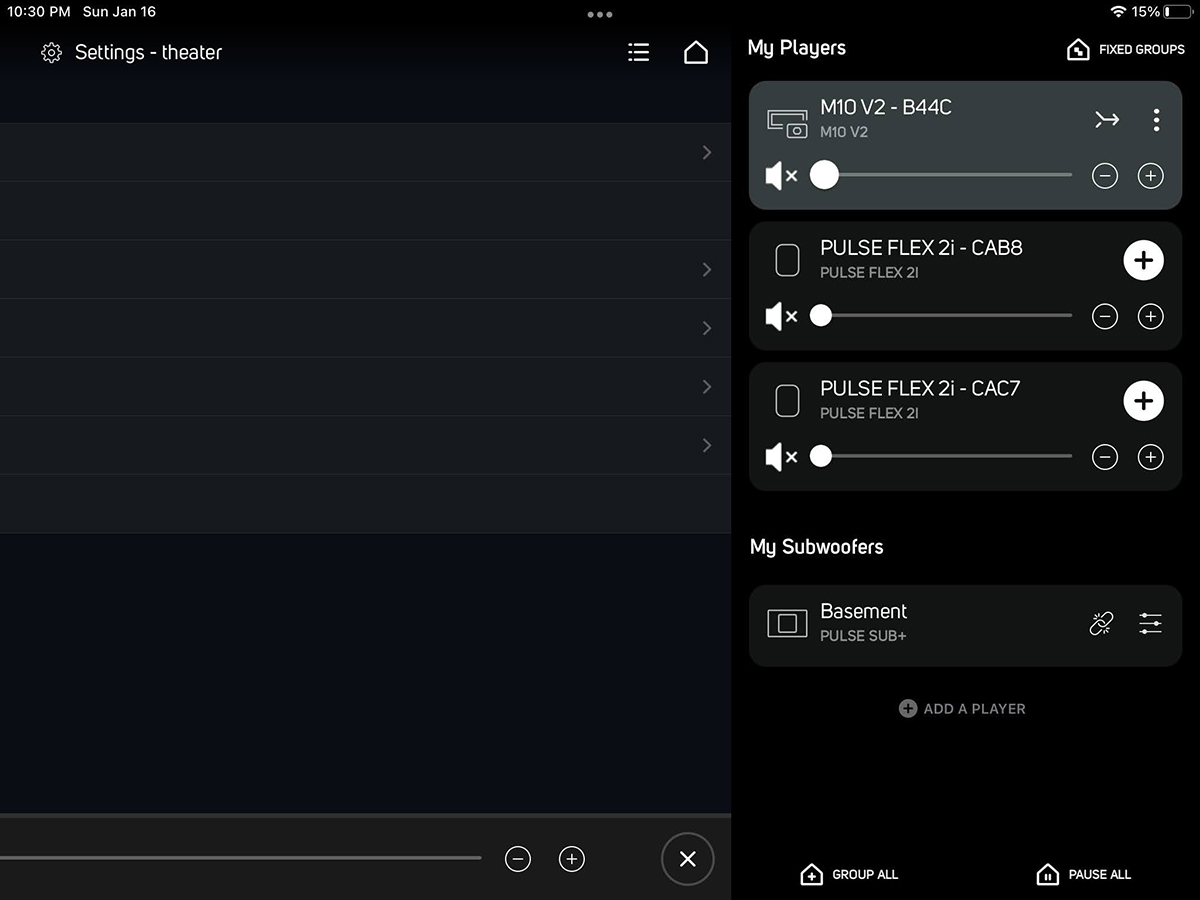The height and width of the screenshot is (900, 1200).
Task: Tap the My Players heading
Action: point(797,48)
